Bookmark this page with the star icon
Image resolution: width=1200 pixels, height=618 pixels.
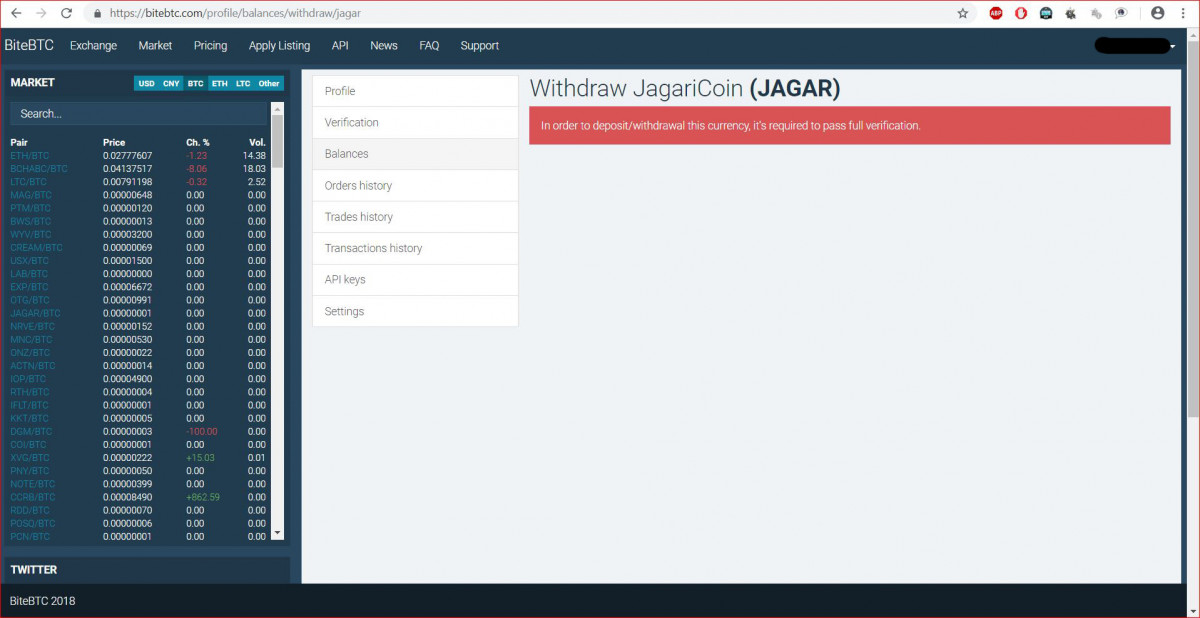[x=963, y=14]
